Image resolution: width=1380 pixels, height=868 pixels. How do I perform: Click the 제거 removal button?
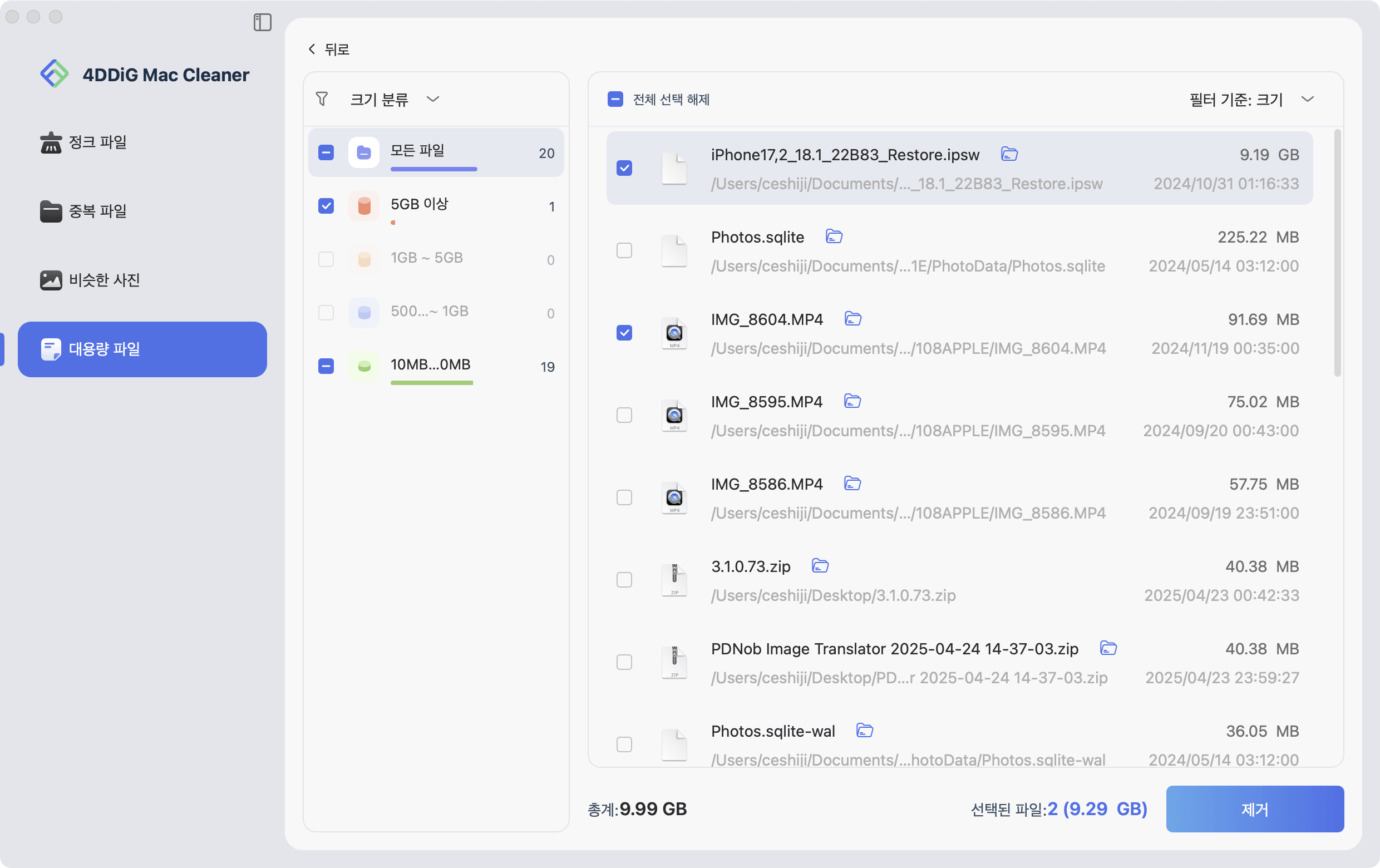(1254, 809)
